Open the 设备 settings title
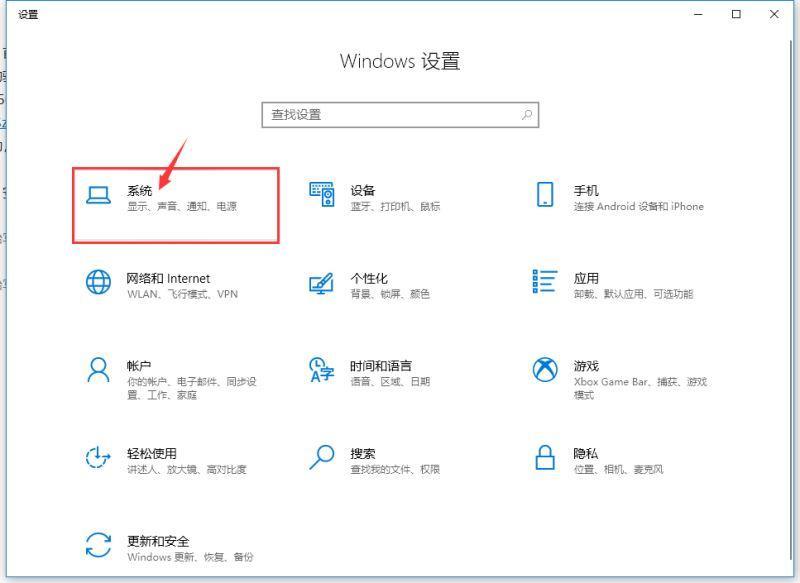 [x=363, y=191]
